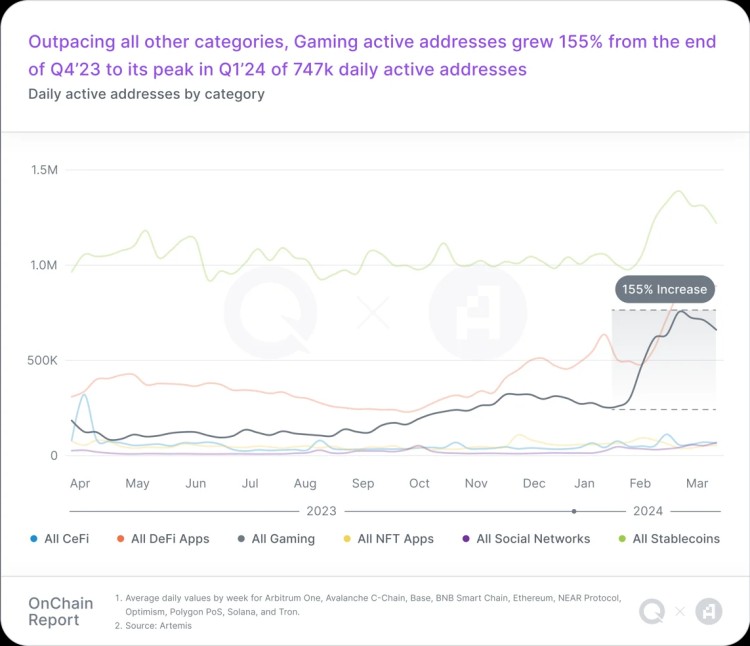The width and height of the screenshot is (750, 646).
Task: Click the X between watermark logos
Action: point(374,312)
